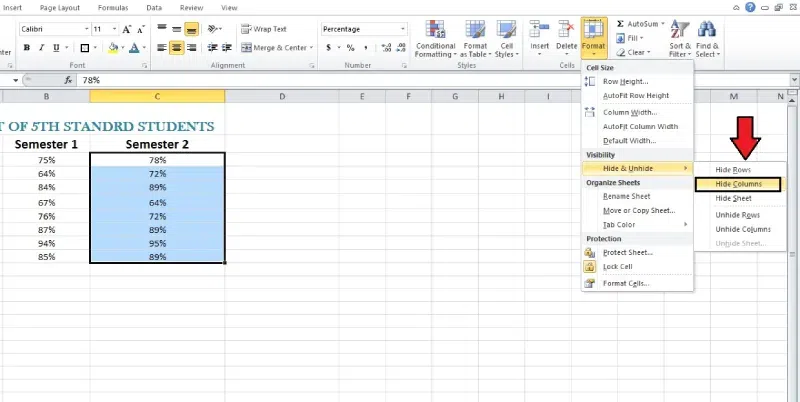Decrease font size with Shrink Font icon
Image resolution: width=800 pixels, height=402 pixels.
[141, 30]
